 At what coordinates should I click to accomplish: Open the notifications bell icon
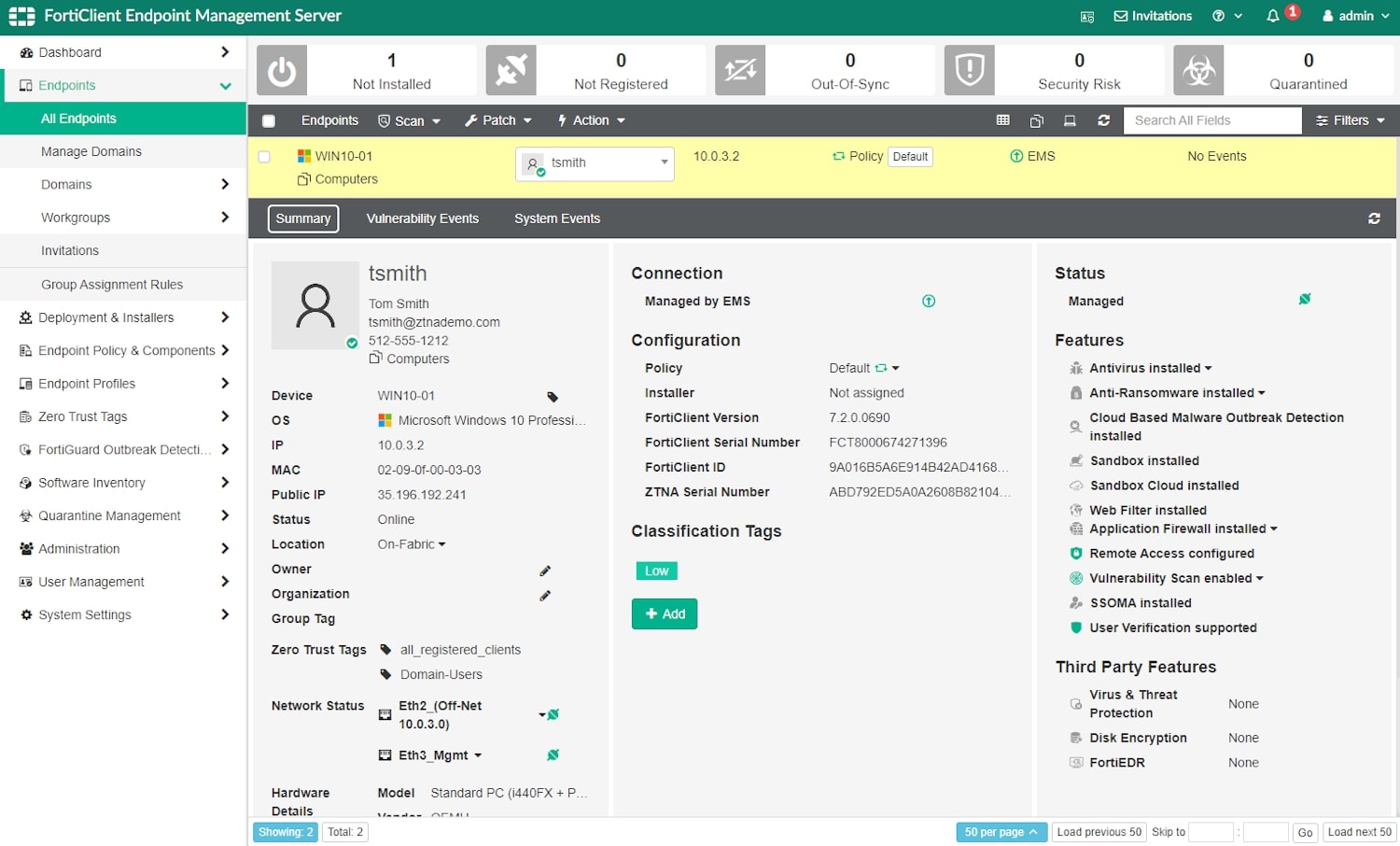click(x=1272, y=16)
